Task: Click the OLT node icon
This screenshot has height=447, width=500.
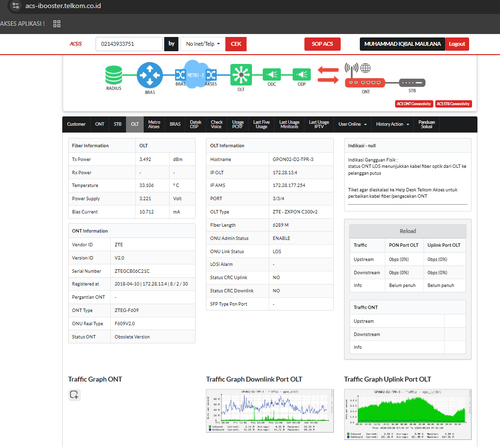Action: tap(241, 75)
